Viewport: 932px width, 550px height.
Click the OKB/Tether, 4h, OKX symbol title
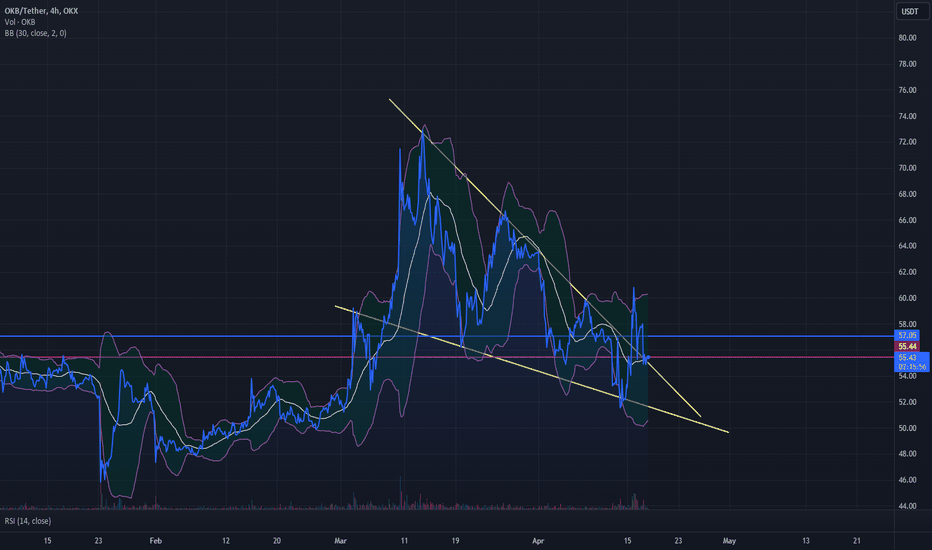tap(41, 11)
